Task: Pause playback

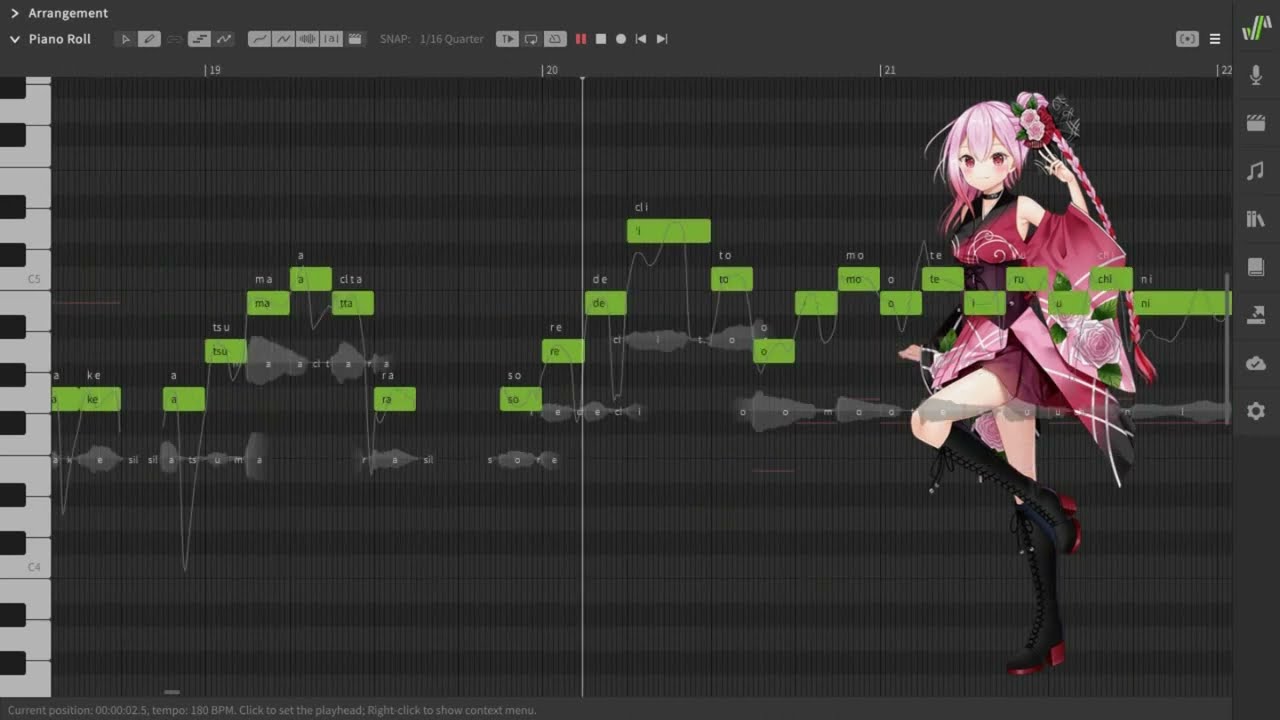Action: (580, 39)
